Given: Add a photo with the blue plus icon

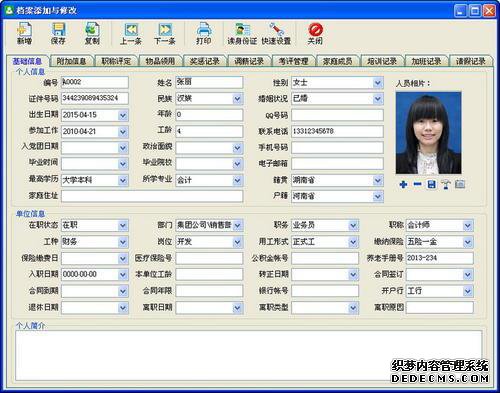Looking at the screenshot, I should pos(403,184).
